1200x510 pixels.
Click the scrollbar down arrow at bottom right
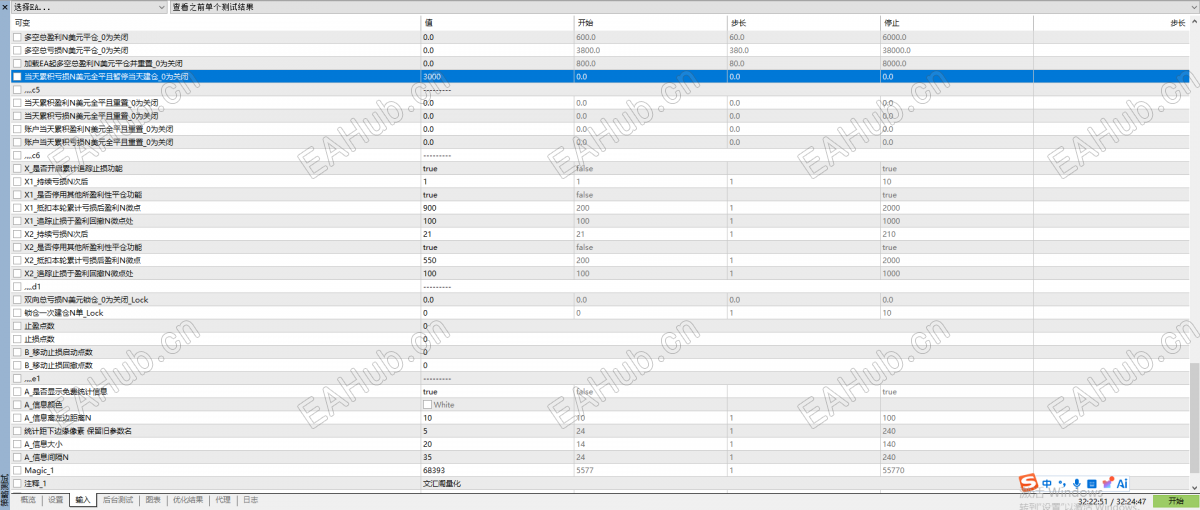click(x=1194, y=486)
